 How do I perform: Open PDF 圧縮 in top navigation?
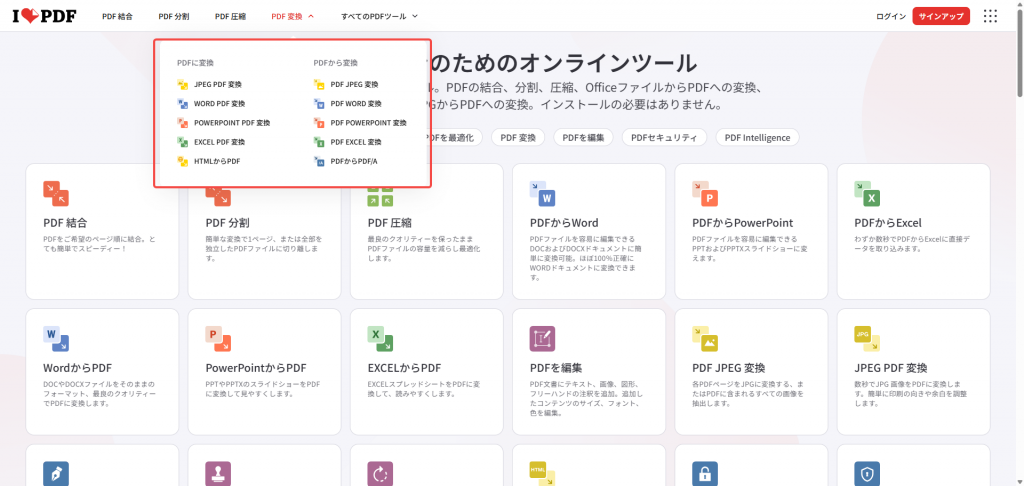[x=231, y=16]
